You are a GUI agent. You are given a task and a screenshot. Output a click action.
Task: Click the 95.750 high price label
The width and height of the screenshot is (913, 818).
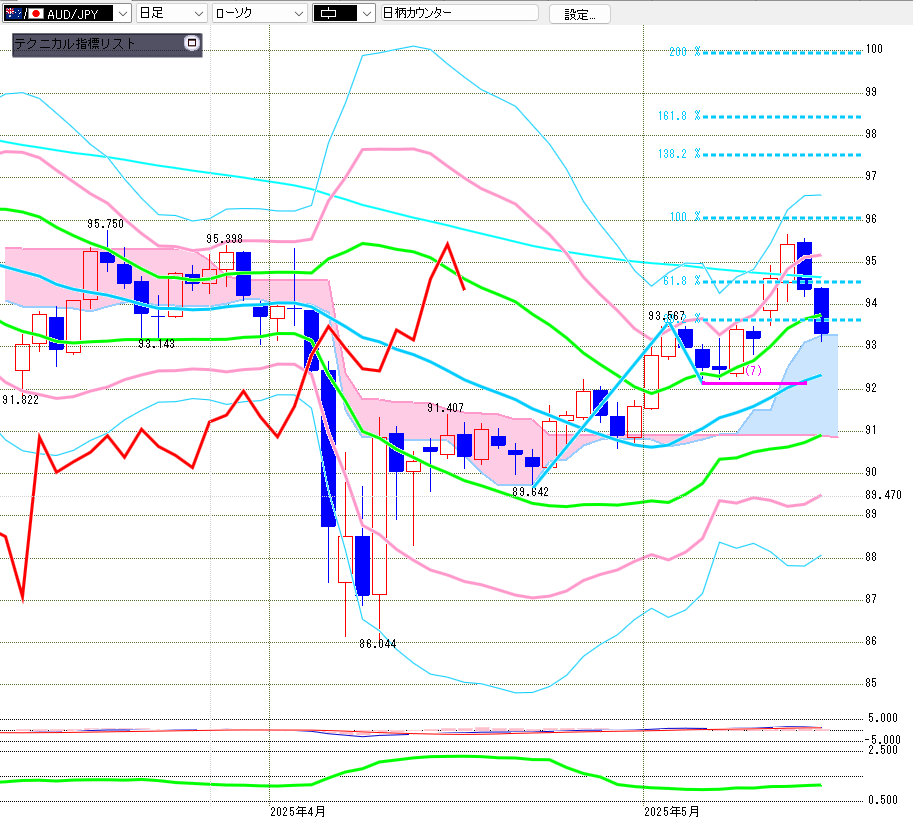click(x=105, y=224)
